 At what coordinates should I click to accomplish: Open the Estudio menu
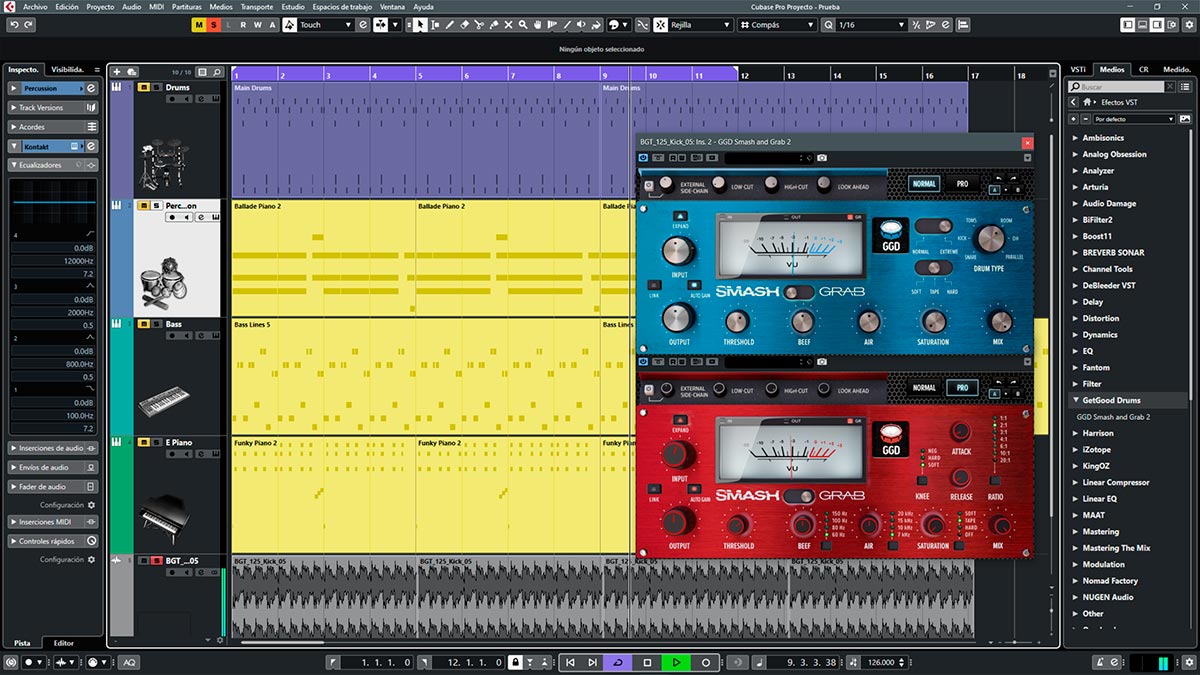[x=293, y=6]
